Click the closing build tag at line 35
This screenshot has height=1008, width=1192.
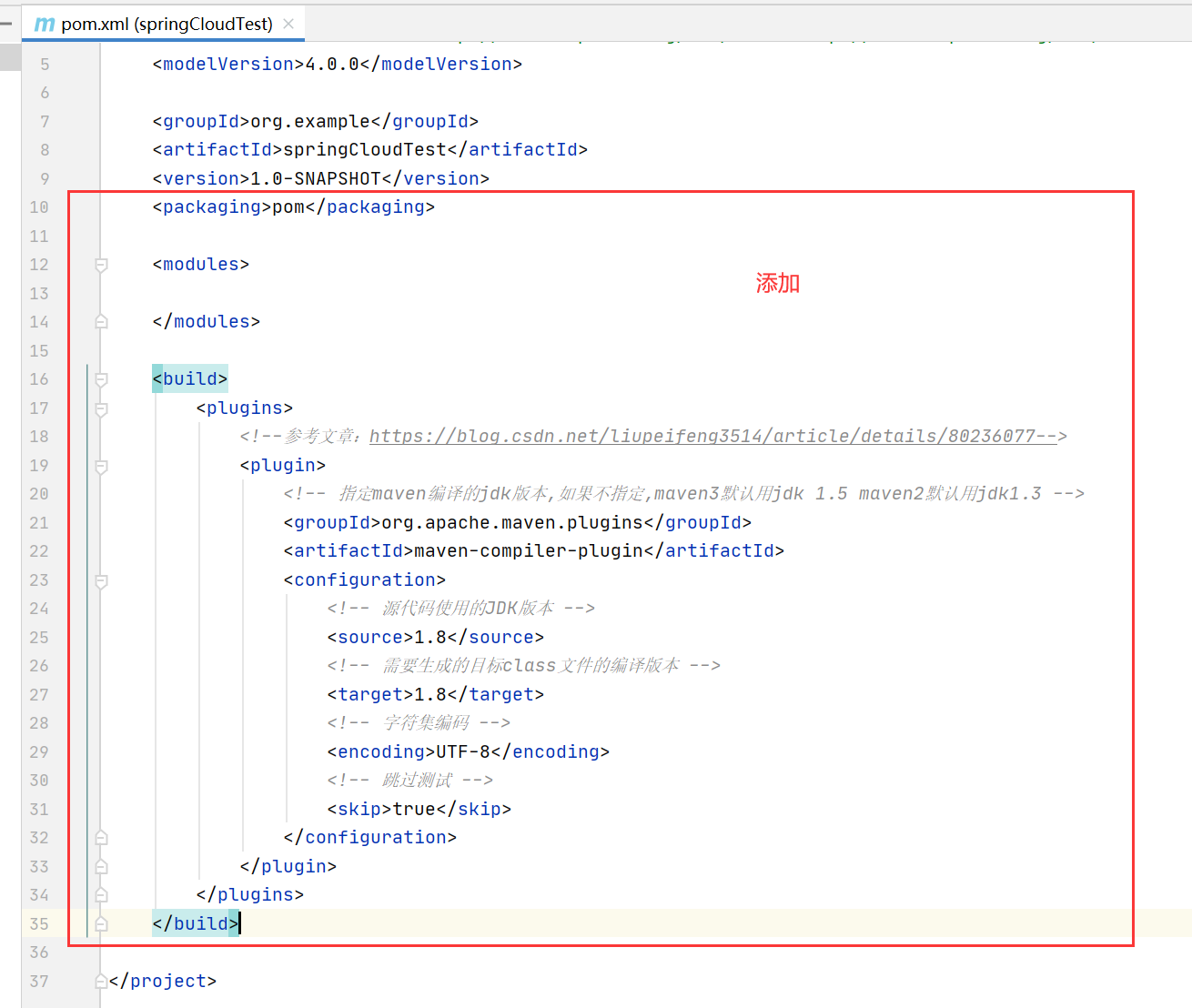[196, 924]
